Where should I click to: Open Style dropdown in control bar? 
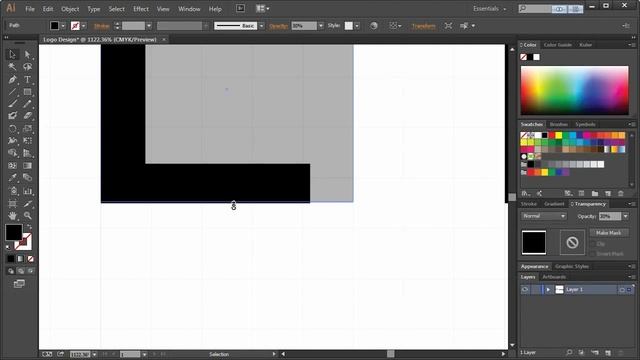(357, 26)
